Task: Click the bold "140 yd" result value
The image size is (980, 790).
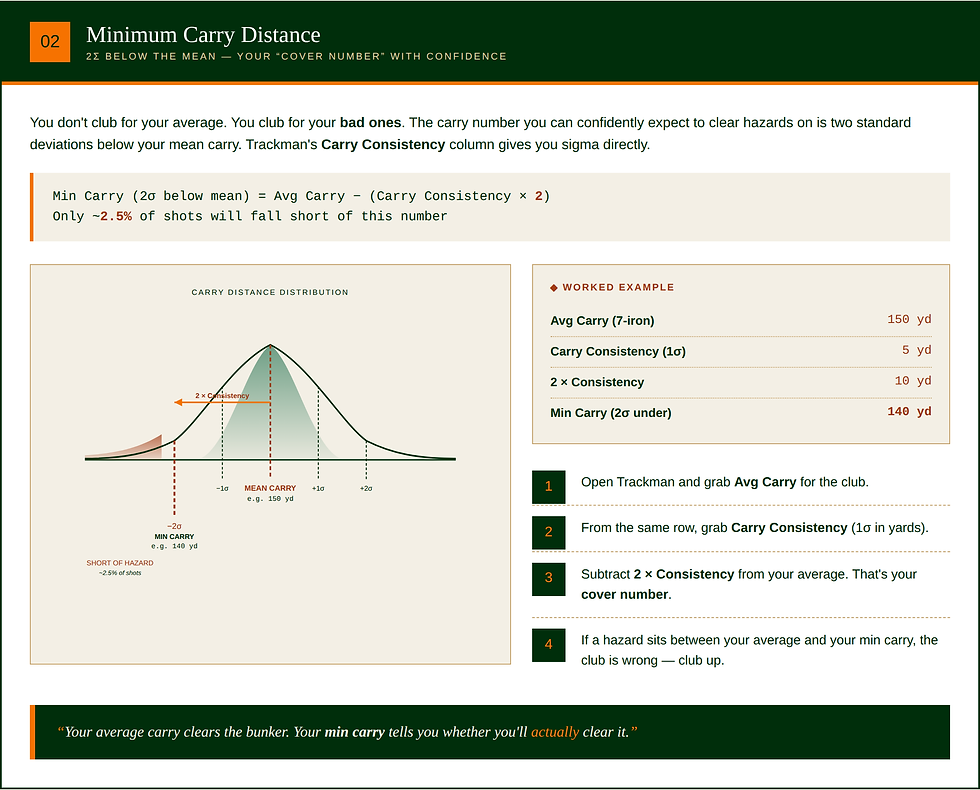Action: [x=909, y=411]
